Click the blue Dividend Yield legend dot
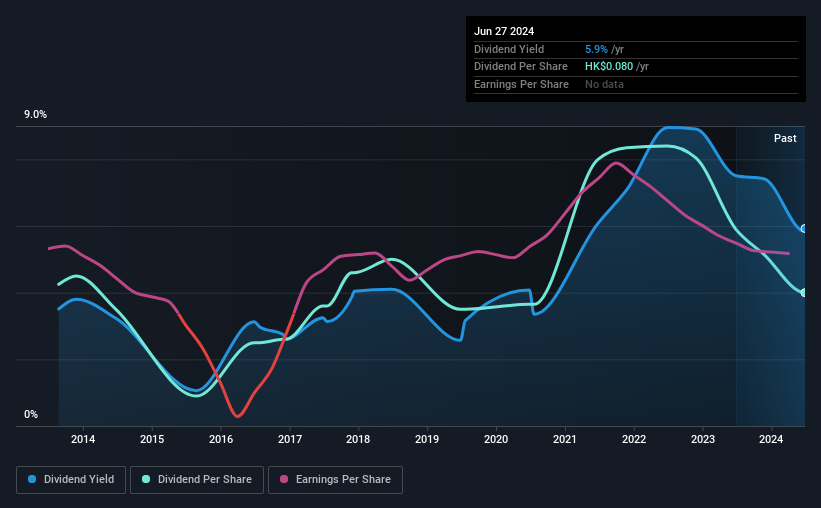This screenshot has width=821, height=508. [x=32, y=479]
